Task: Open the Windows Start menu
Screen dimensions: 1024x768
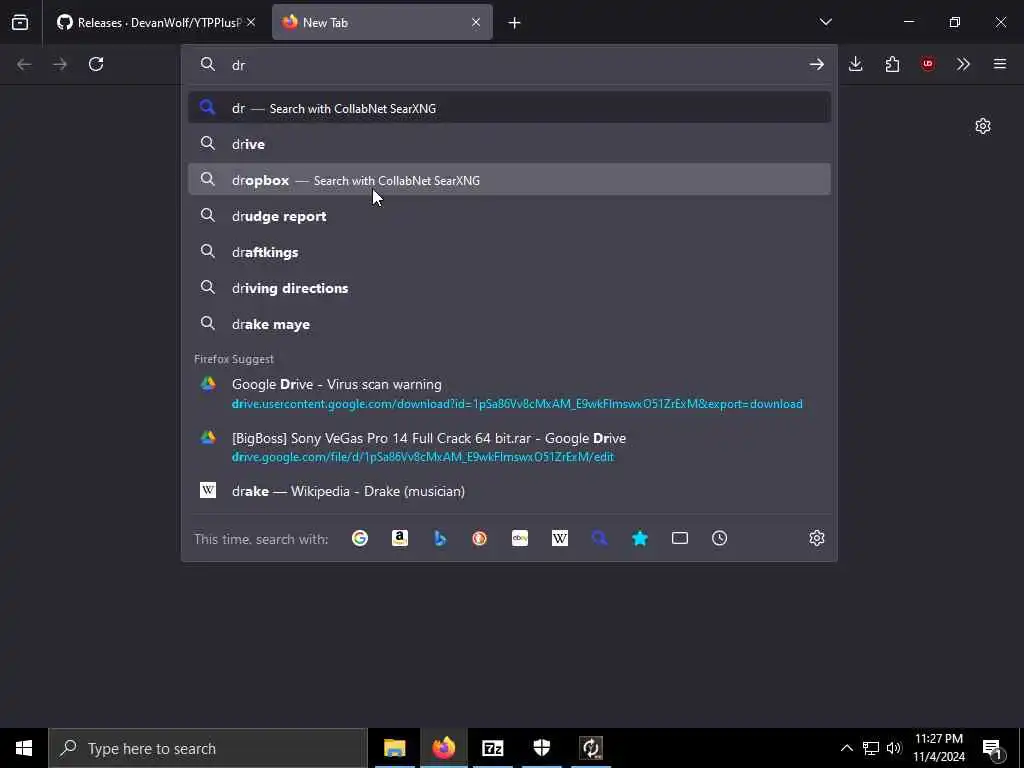Action: tap(24, 748)
